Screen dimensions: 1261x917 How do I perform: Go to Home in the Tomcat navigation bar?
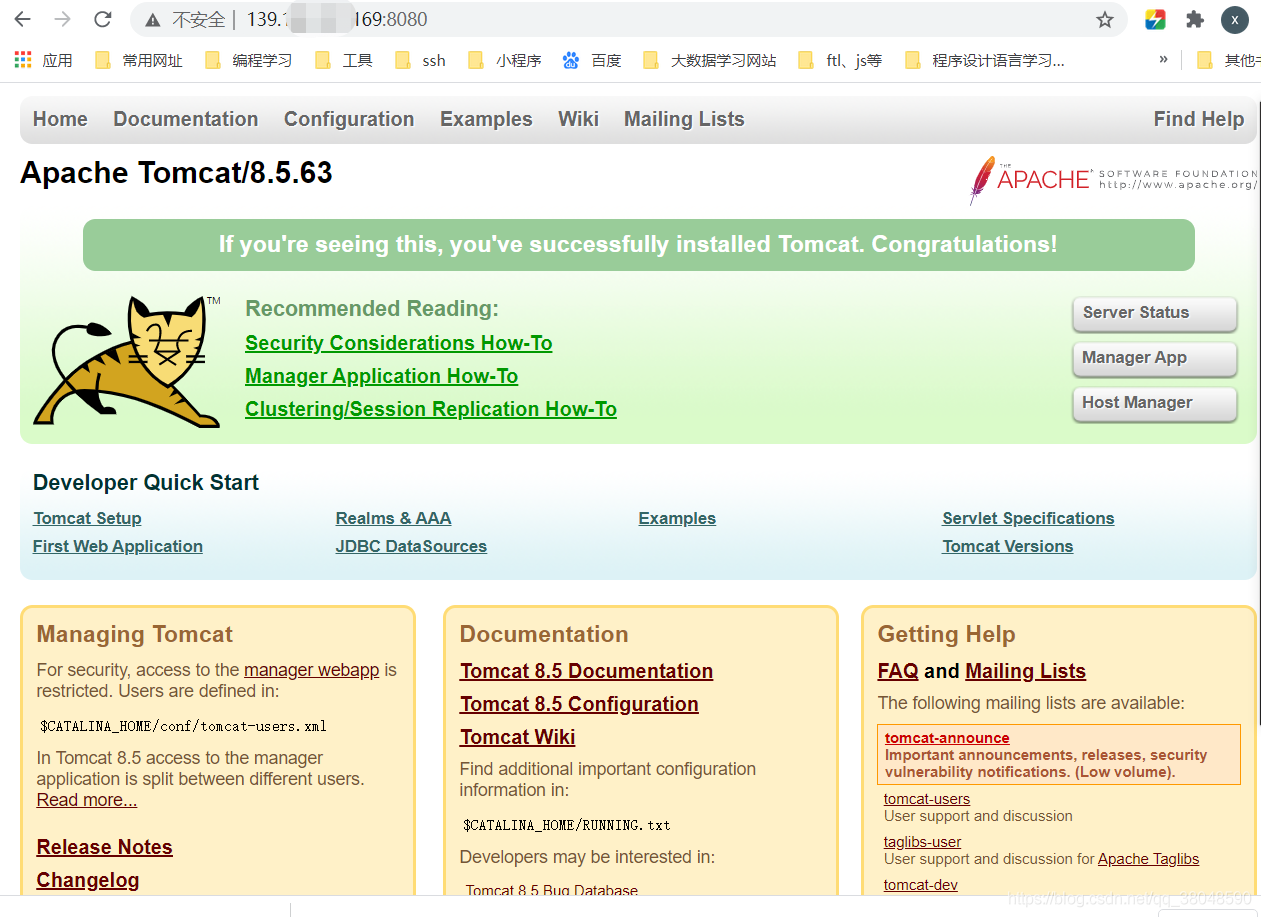pos(60,119)
